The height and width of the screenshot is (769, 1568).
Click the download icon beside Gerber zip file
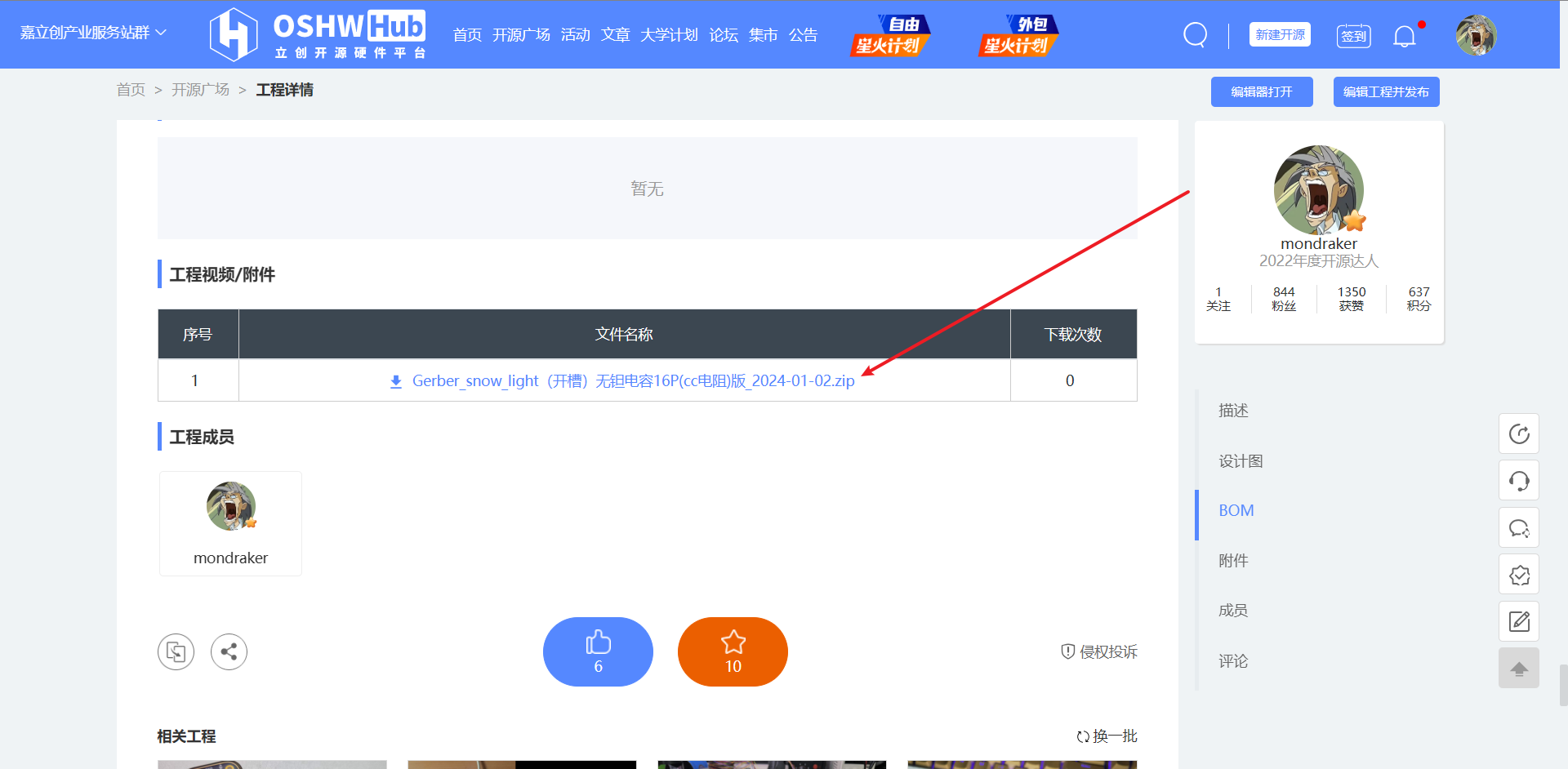[396, 381]
